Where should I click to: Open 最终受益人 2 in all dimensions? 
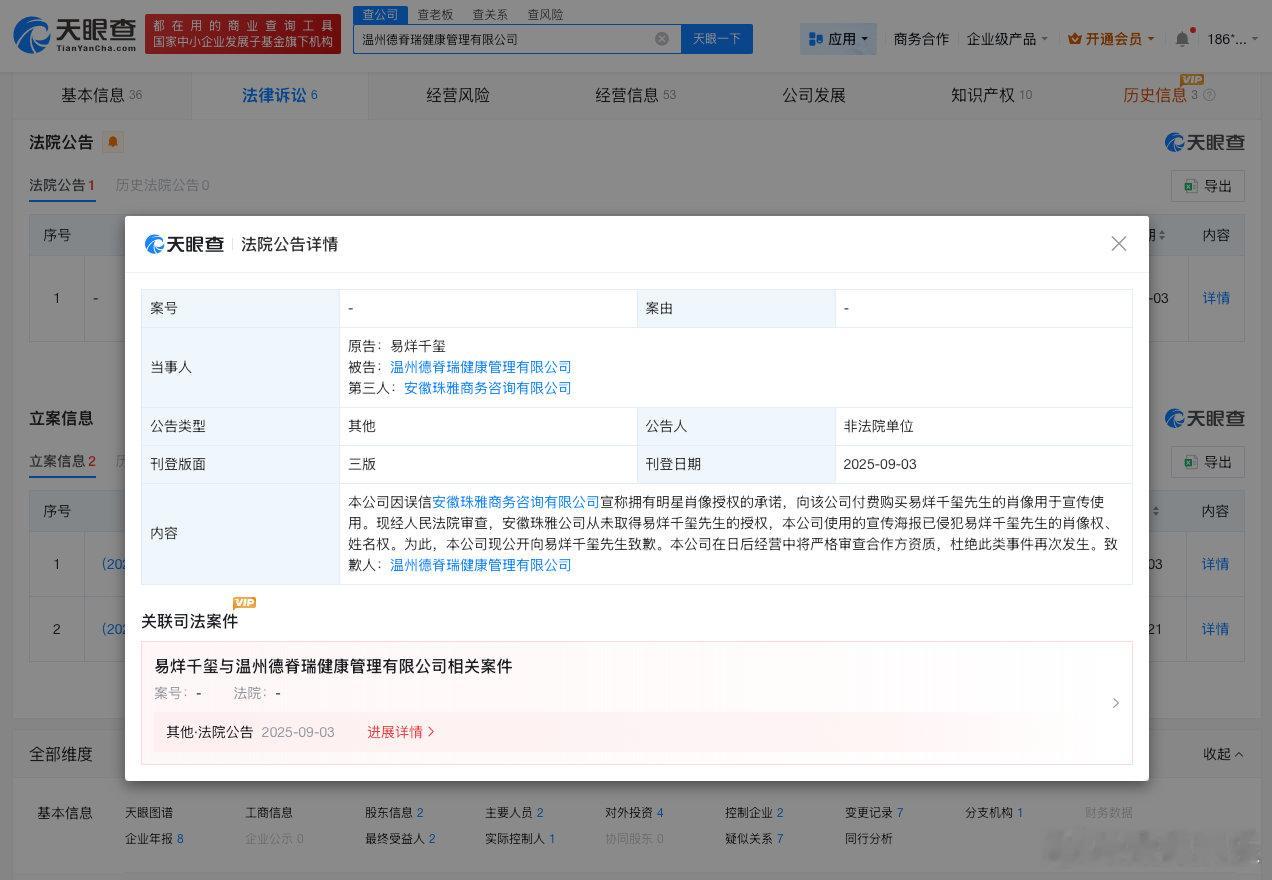[x=400, y=839]
